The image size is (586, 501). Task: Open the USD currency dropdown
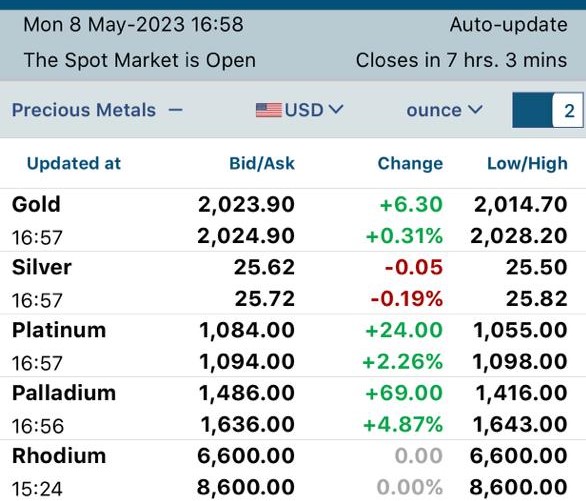(299, 110)
